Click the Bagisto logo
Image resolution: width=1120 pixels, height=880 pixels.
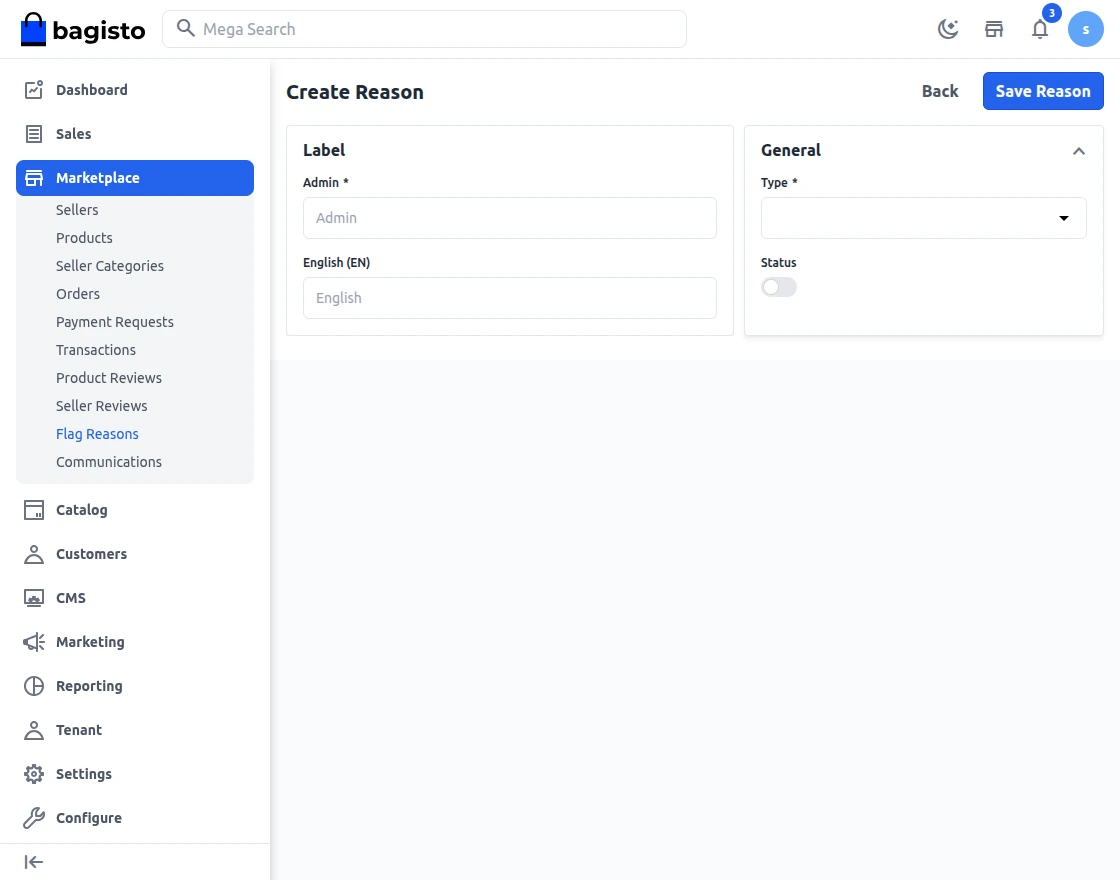click(x=83, y=29)
